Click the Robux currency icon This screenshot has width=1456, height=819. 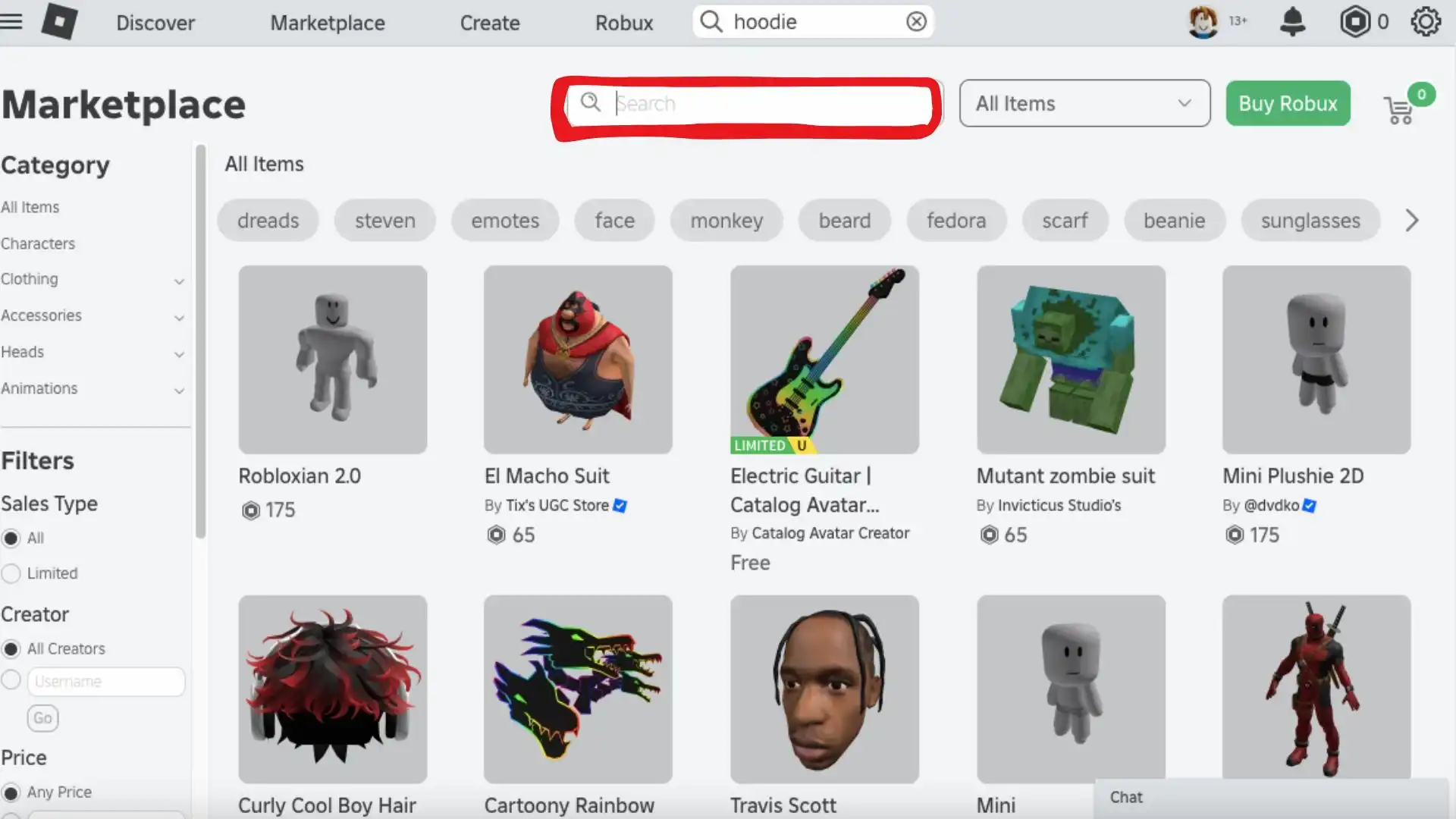1354,22
